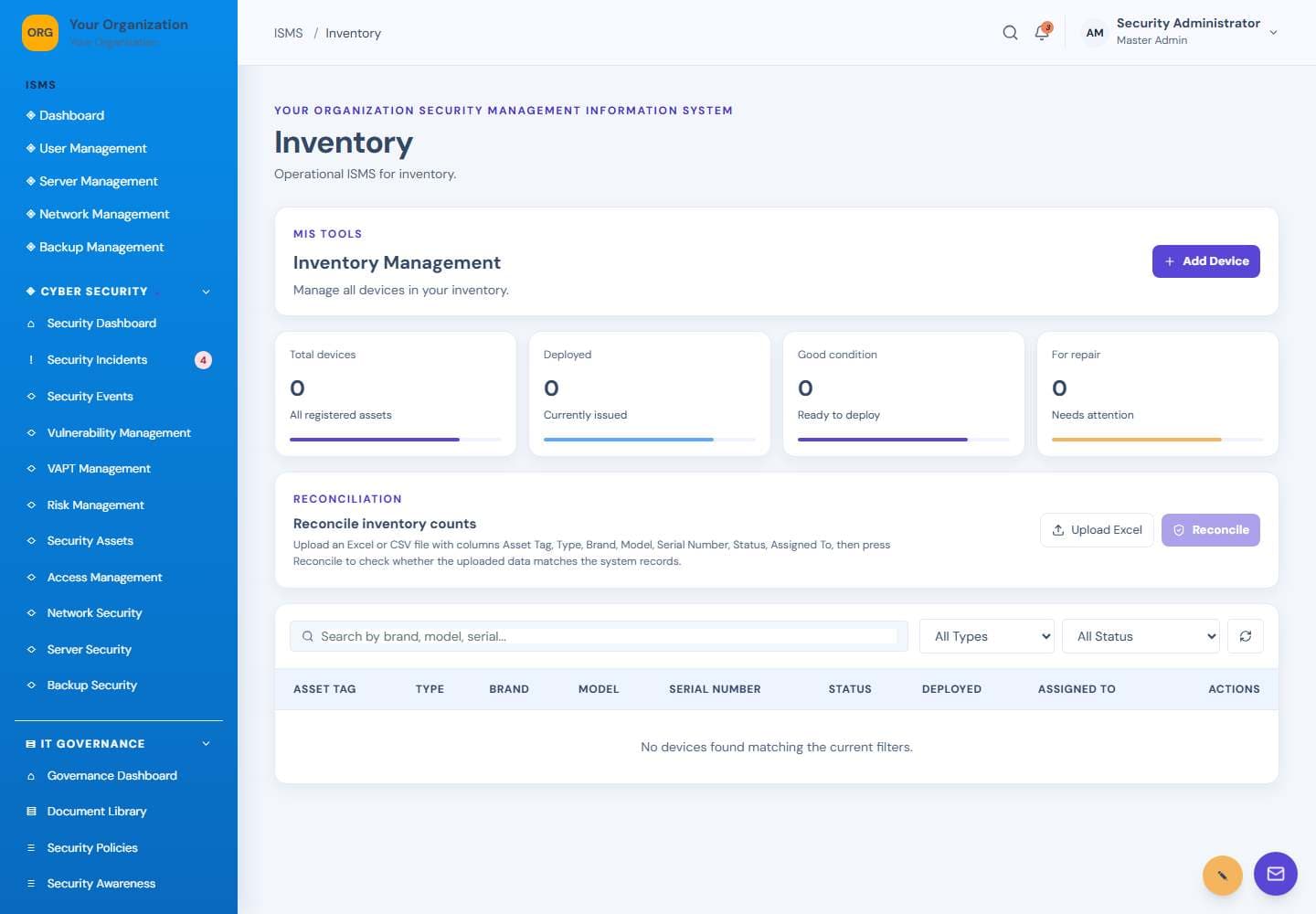1316x914 pixels.
Task: Click the ISMS breadcrumb link
Action: [288, 33]
